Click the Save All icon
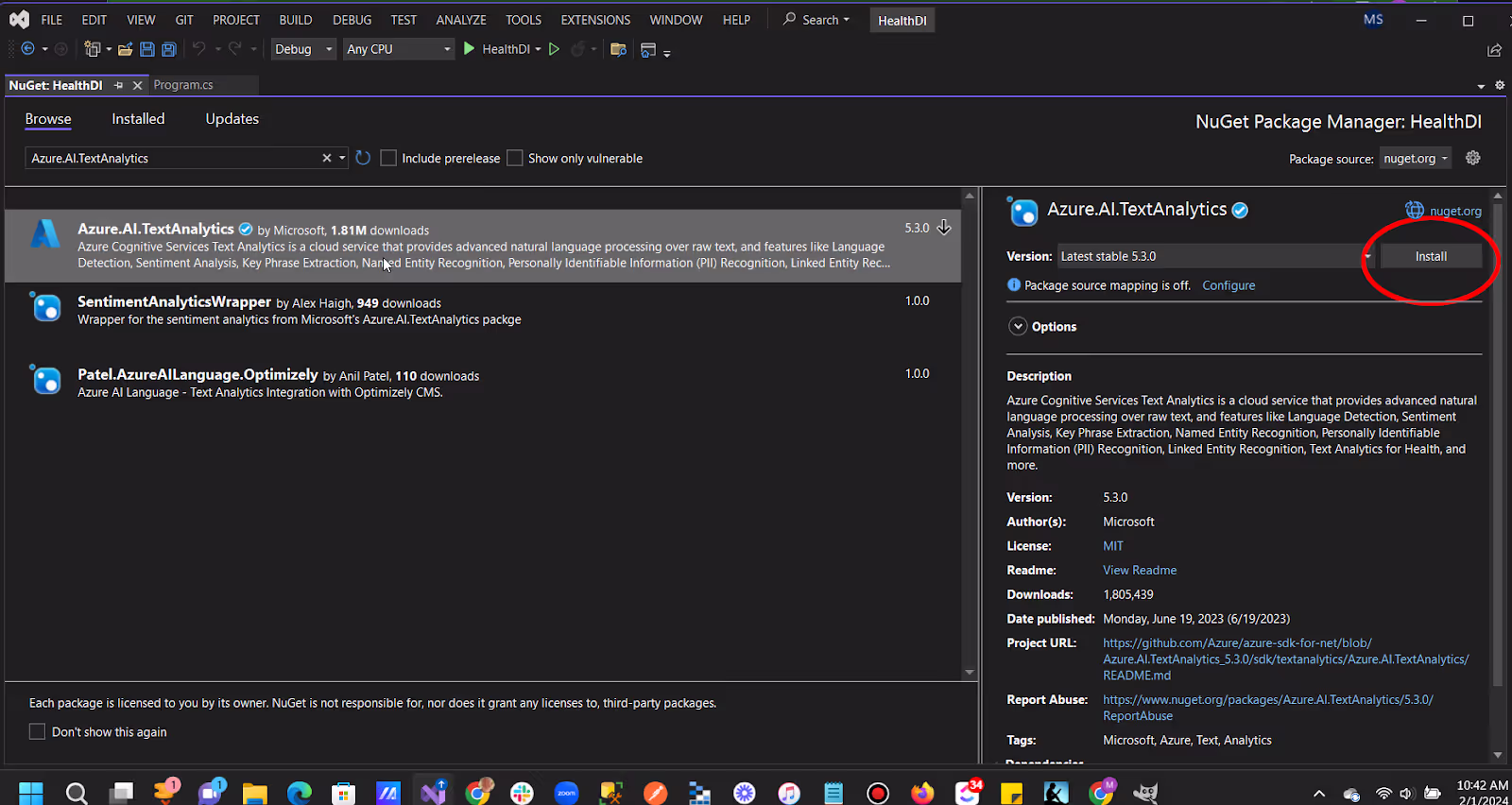 (169, 49)
